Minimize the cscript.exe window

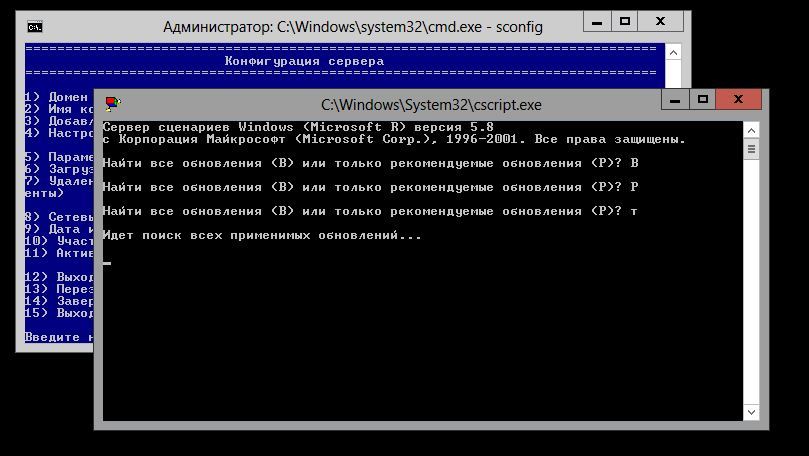pyautogui.click(x=674, y=100)
